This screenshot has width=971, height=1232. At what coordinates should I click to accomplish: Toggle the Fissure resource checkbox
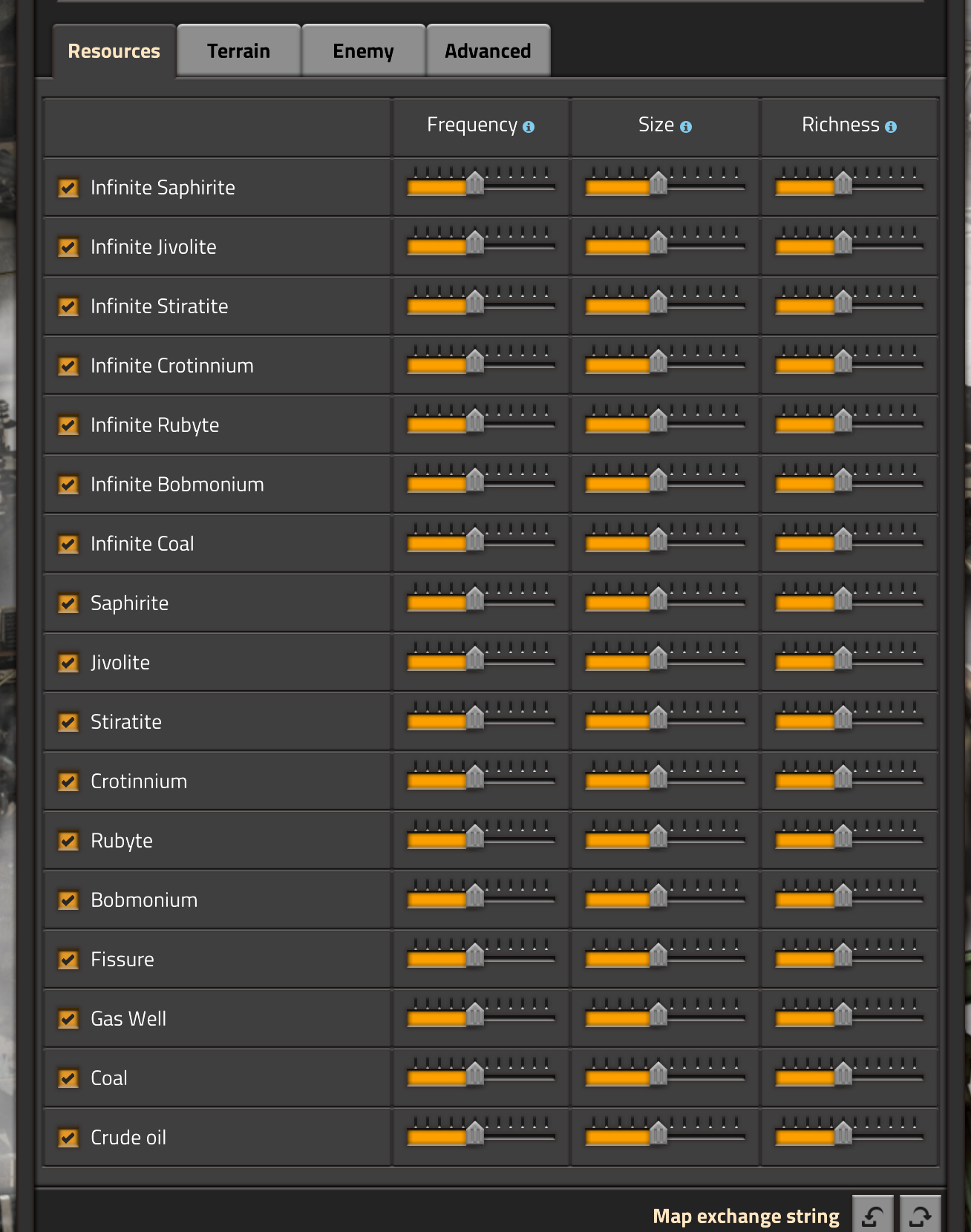point(68,960)
